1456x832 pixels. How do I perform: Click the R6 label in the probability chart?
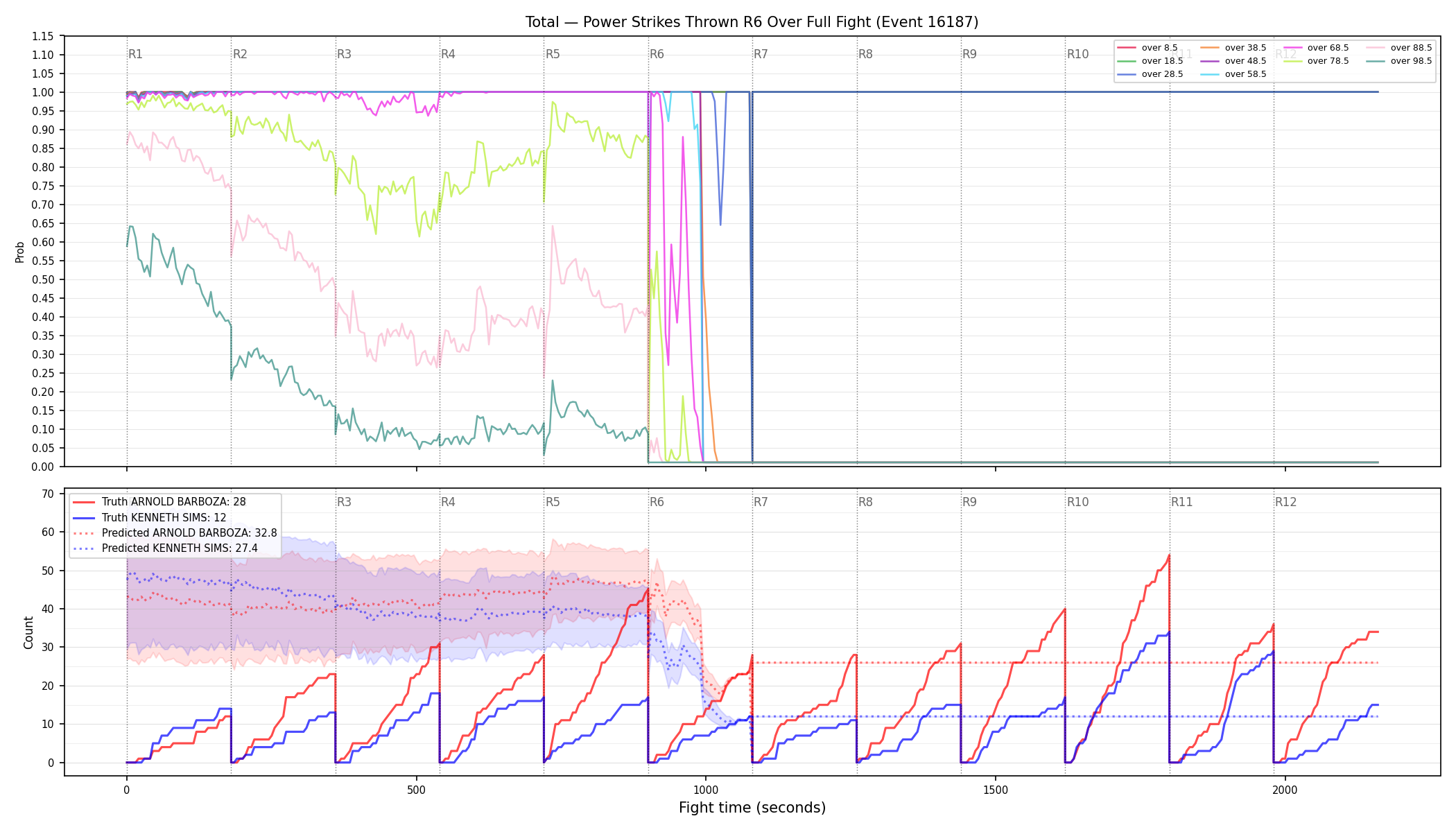coord(657,54)
